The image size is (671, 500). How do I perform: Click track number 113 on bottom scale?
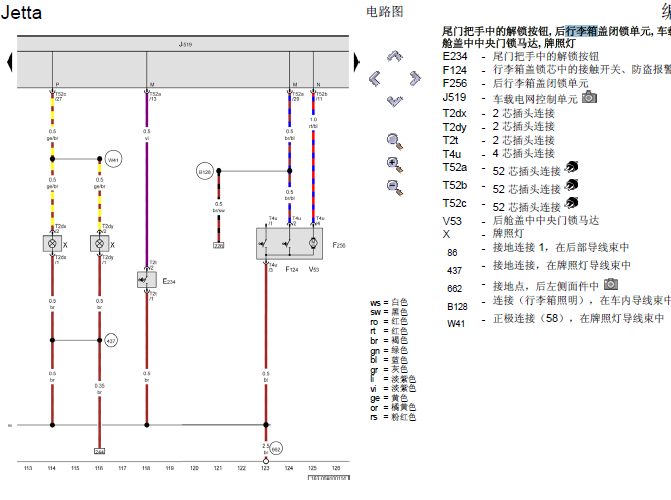point(28,468)
